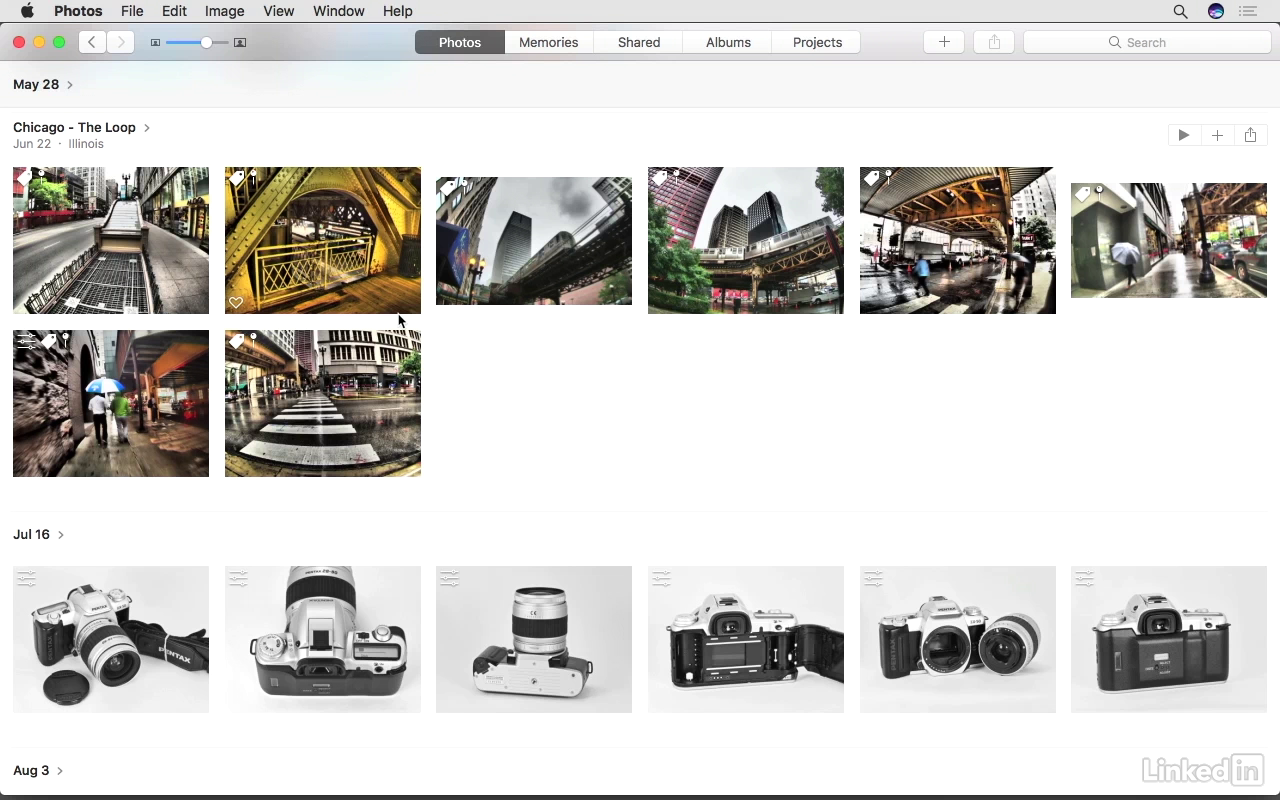Screen dimensions: 1280x800
Task: Select the crosswalk photo thumbnail
Action: coord(323,403)
